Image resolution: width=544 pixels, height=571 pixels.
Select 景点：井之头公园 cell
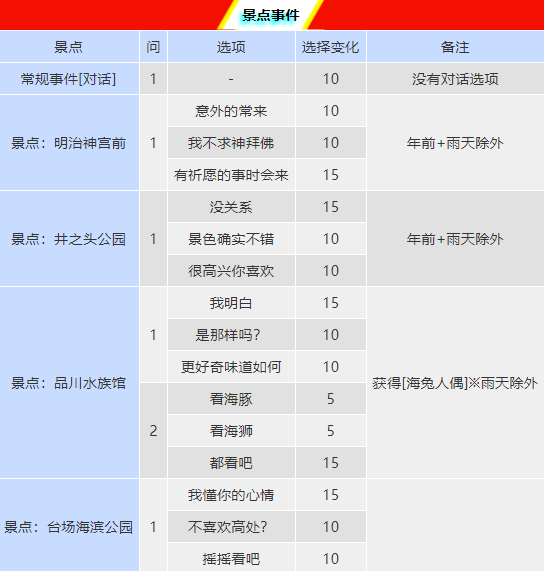tap(69, 239)
